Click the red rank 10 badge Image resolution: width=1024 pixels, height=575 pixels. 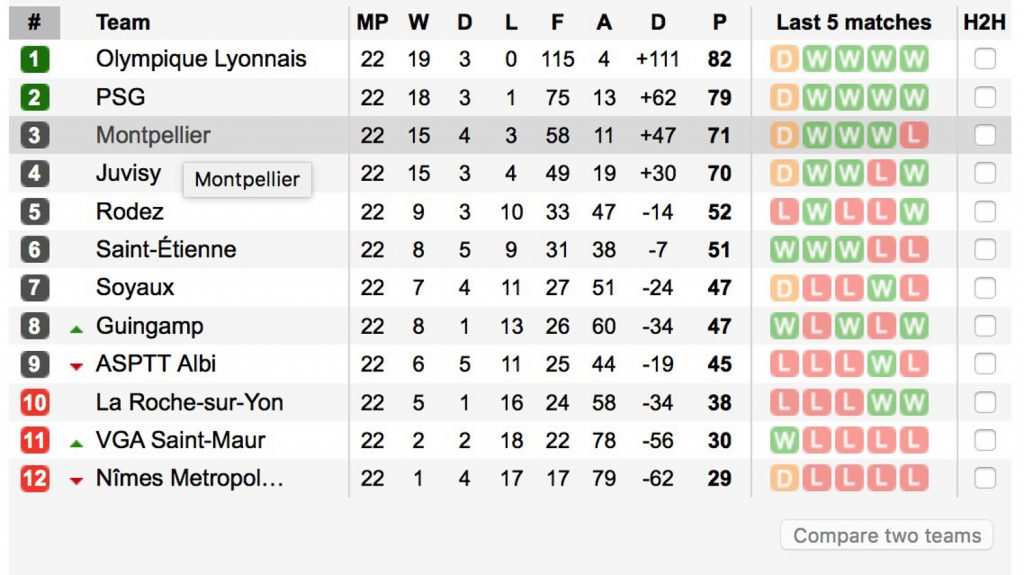[34, 403]
